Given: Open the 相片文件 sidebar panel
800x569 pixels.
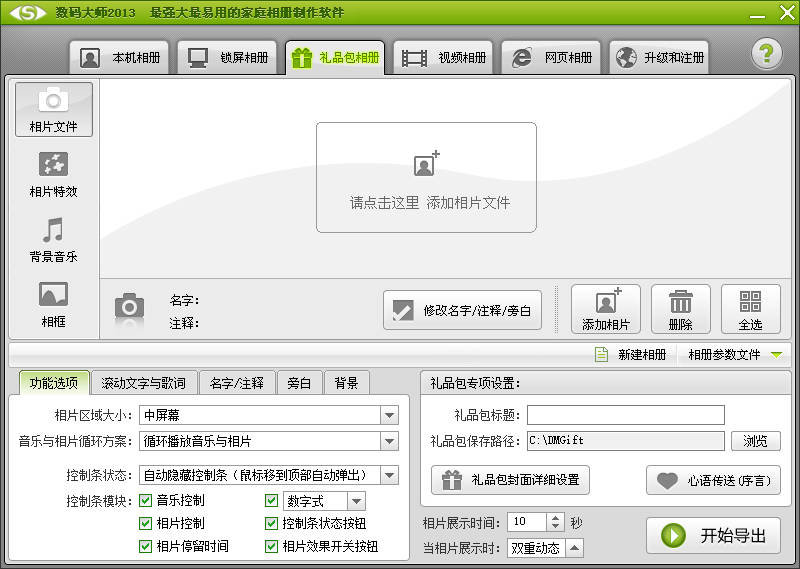Looking at the screenshot, I should (x=54, y=109).
